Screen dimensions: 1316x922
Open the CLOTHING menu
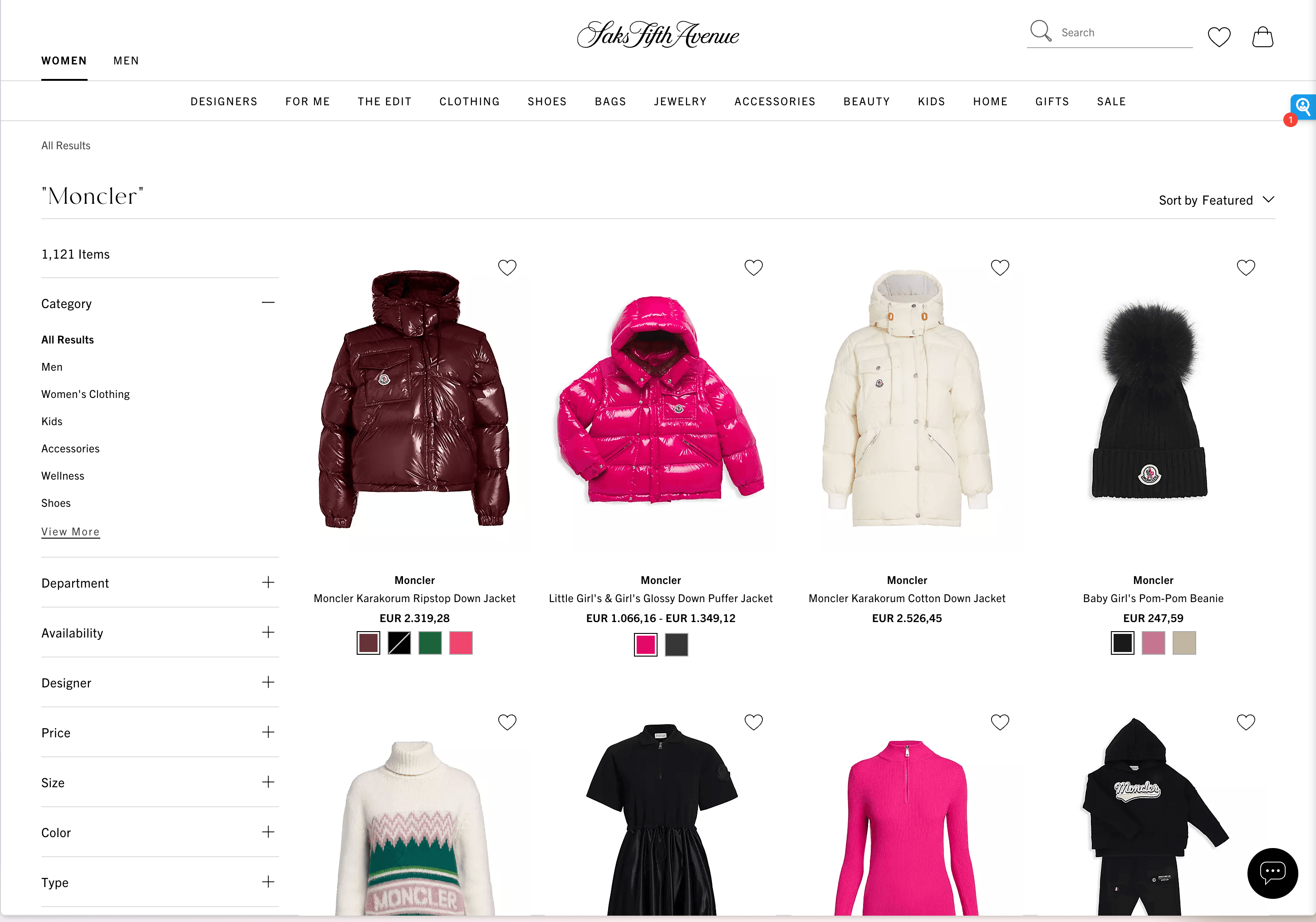[469, 102]
